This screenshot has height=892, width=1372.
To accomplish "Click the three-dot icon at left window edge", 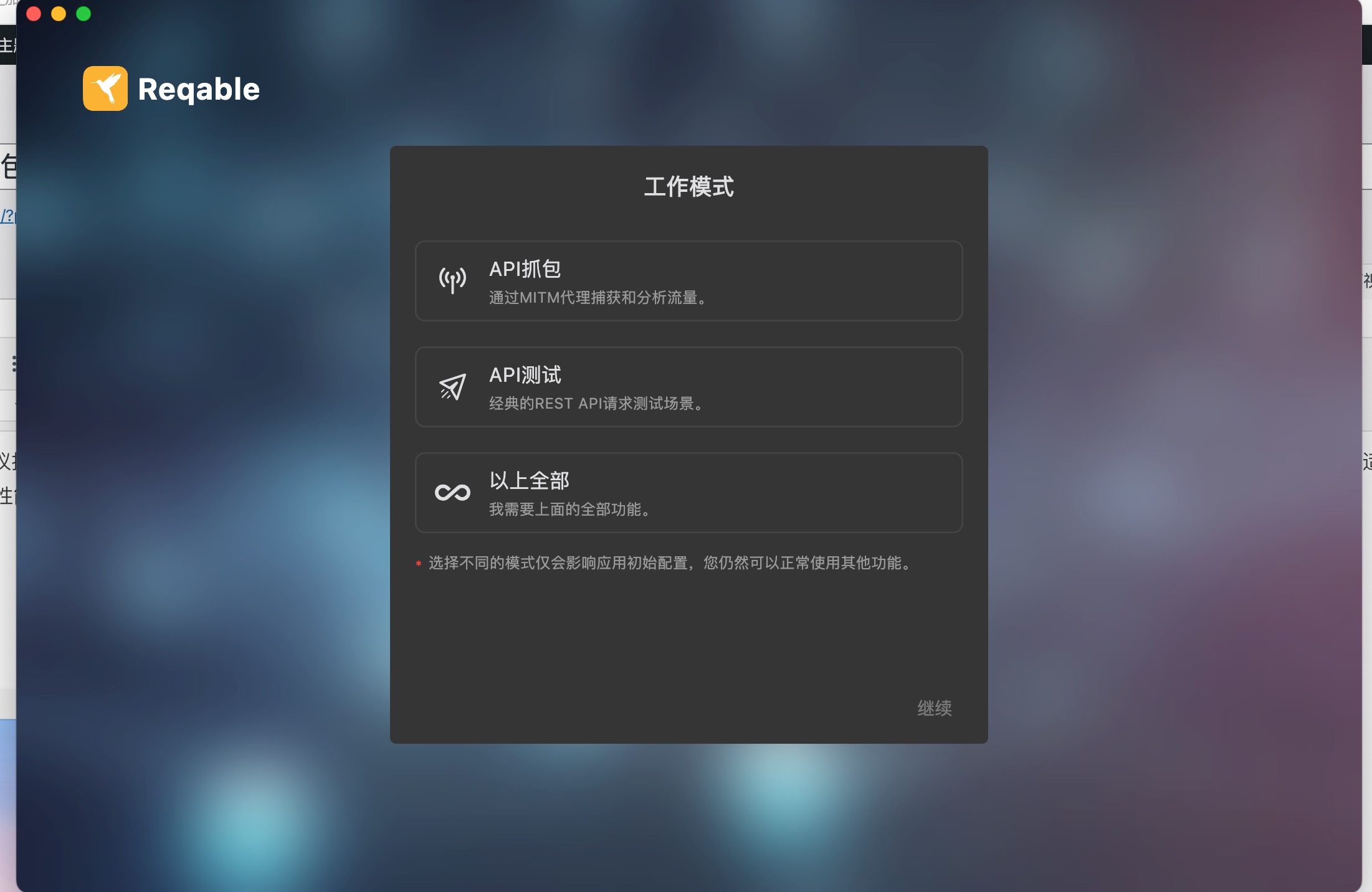I will 14,364.
